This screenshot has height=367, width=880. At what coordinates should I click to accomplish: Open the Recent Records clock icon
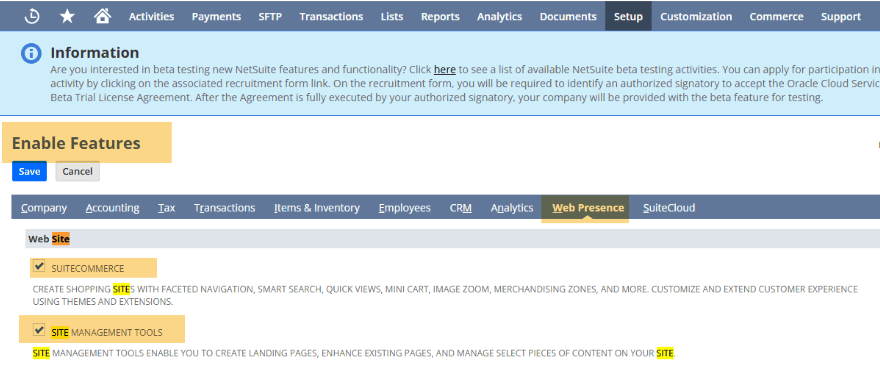pos(32,16)
